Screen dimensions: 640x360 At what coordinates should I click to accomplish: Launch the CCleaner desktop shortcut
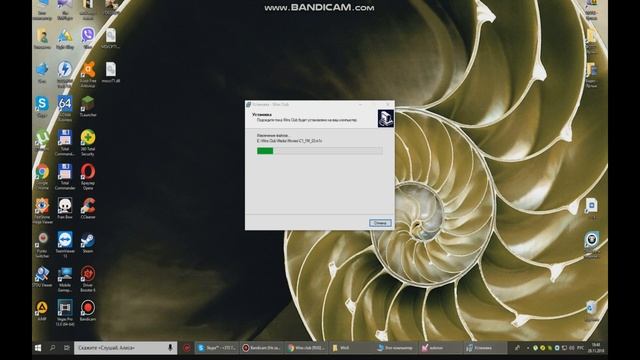tap(88, 209)
